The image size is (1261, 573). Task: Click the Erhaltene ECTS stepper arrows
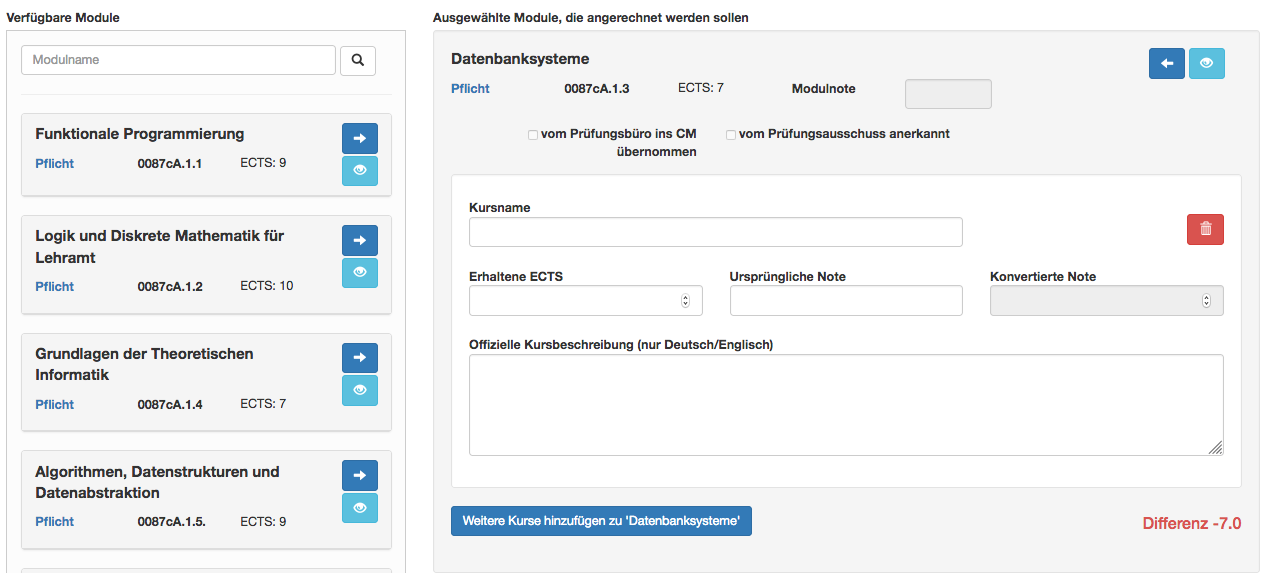(x=685, y=300)
